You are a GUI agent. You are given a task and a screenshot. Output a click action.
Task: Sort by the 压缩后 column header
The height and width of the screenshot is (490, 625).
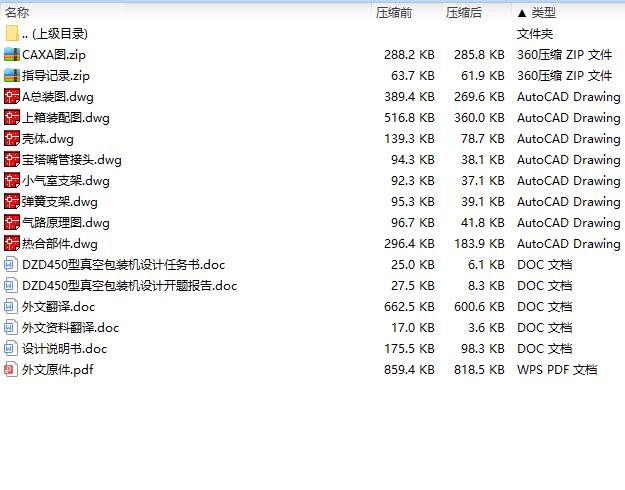[x=464, y=13]
